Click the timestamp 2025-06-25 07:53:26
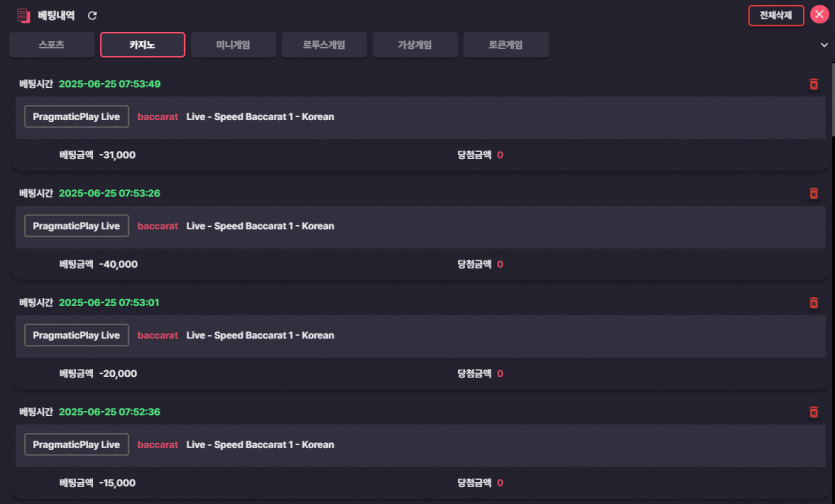The width and height of the screenshot is (835, 504). pos(110,193)
